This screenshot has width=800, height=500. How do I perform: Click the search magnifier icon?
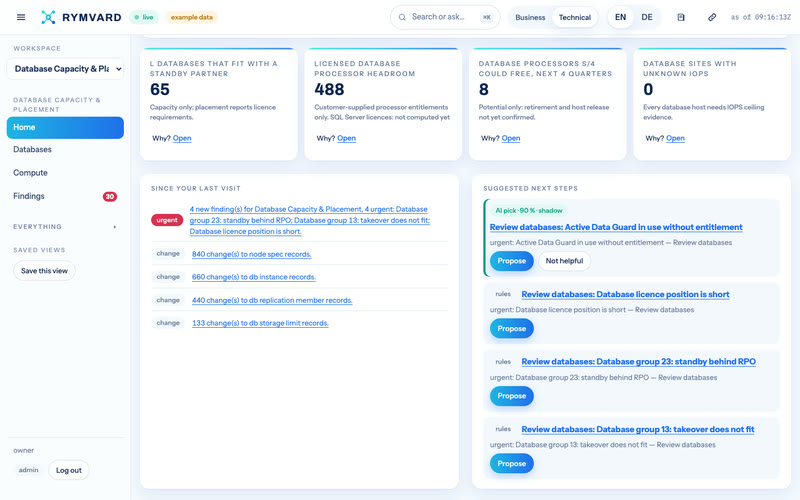(x=402, y=17)
